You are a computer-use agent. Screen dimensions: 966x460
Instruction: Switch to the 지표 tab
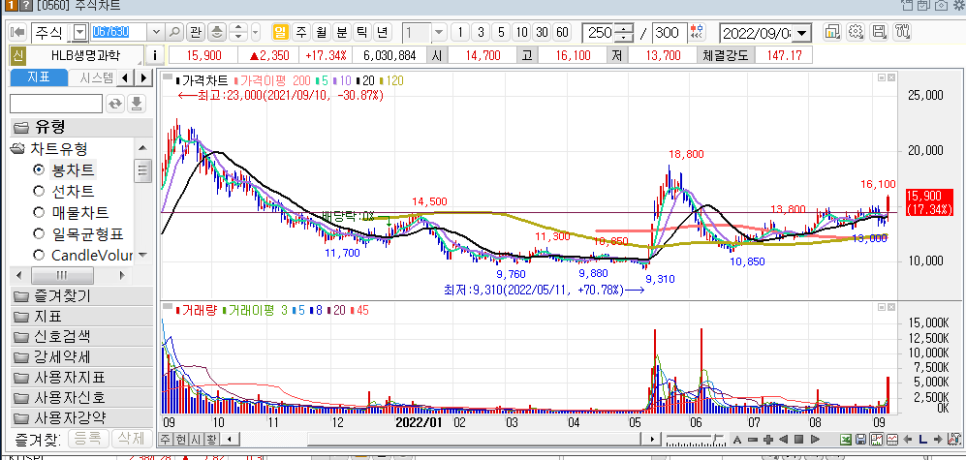(x=38, y=78)
